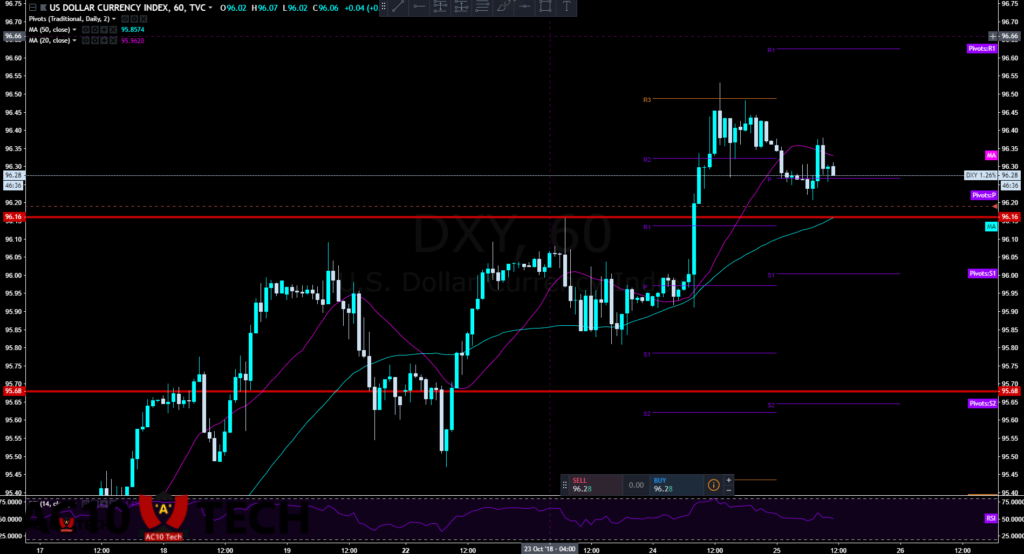
Task: Toggle visibility of MA (20, close) indicator
Action: point(86,41)
